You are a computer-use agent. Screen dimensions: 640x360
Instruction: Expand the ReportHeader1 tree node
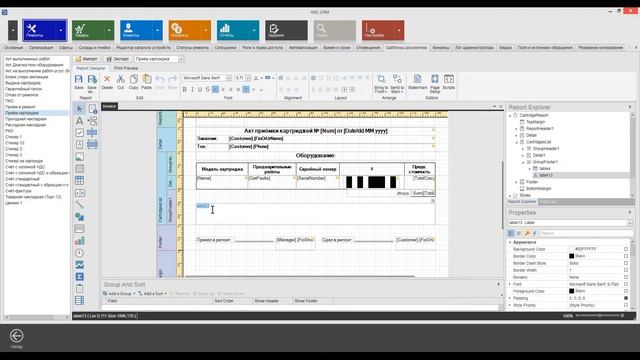(517, 129)
